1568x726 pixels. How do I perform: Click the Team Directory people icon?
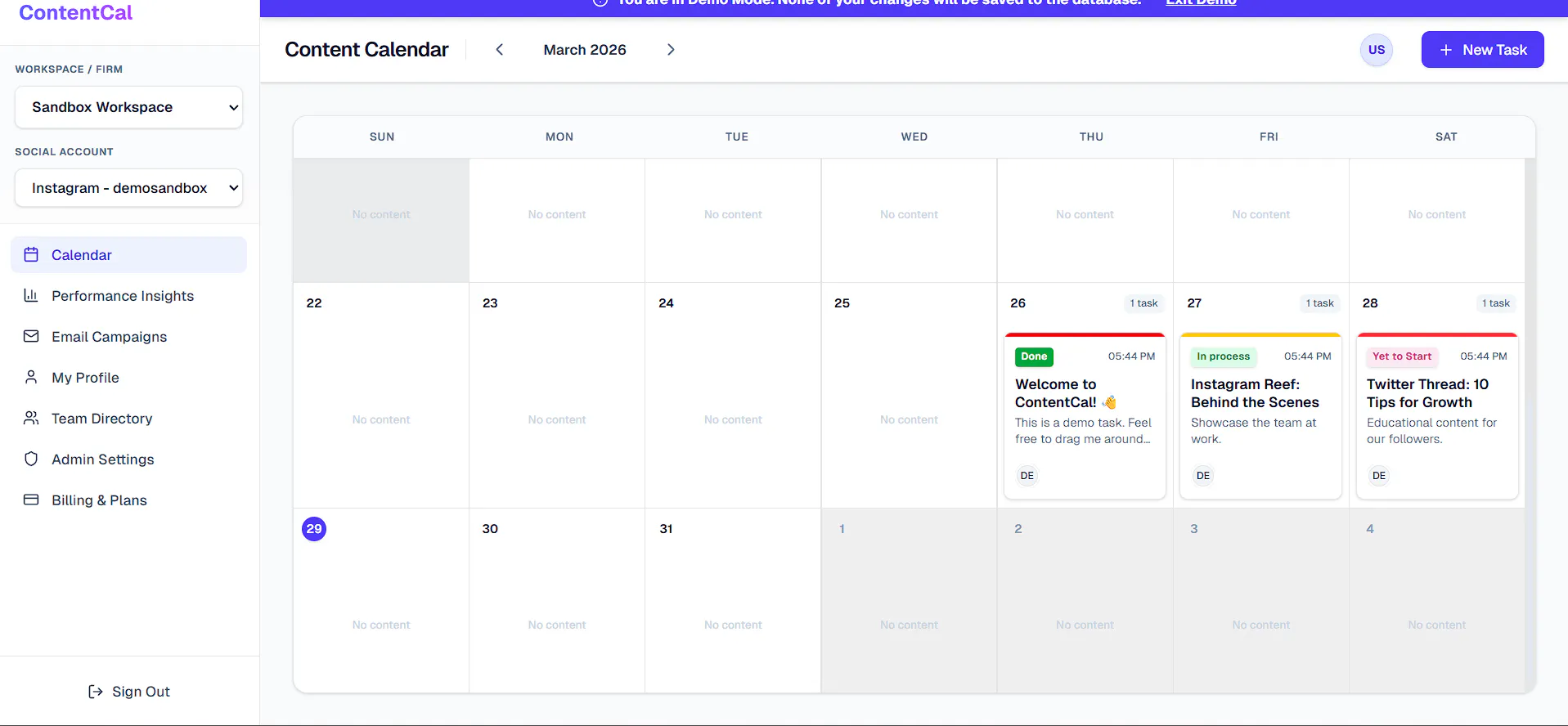31,418
